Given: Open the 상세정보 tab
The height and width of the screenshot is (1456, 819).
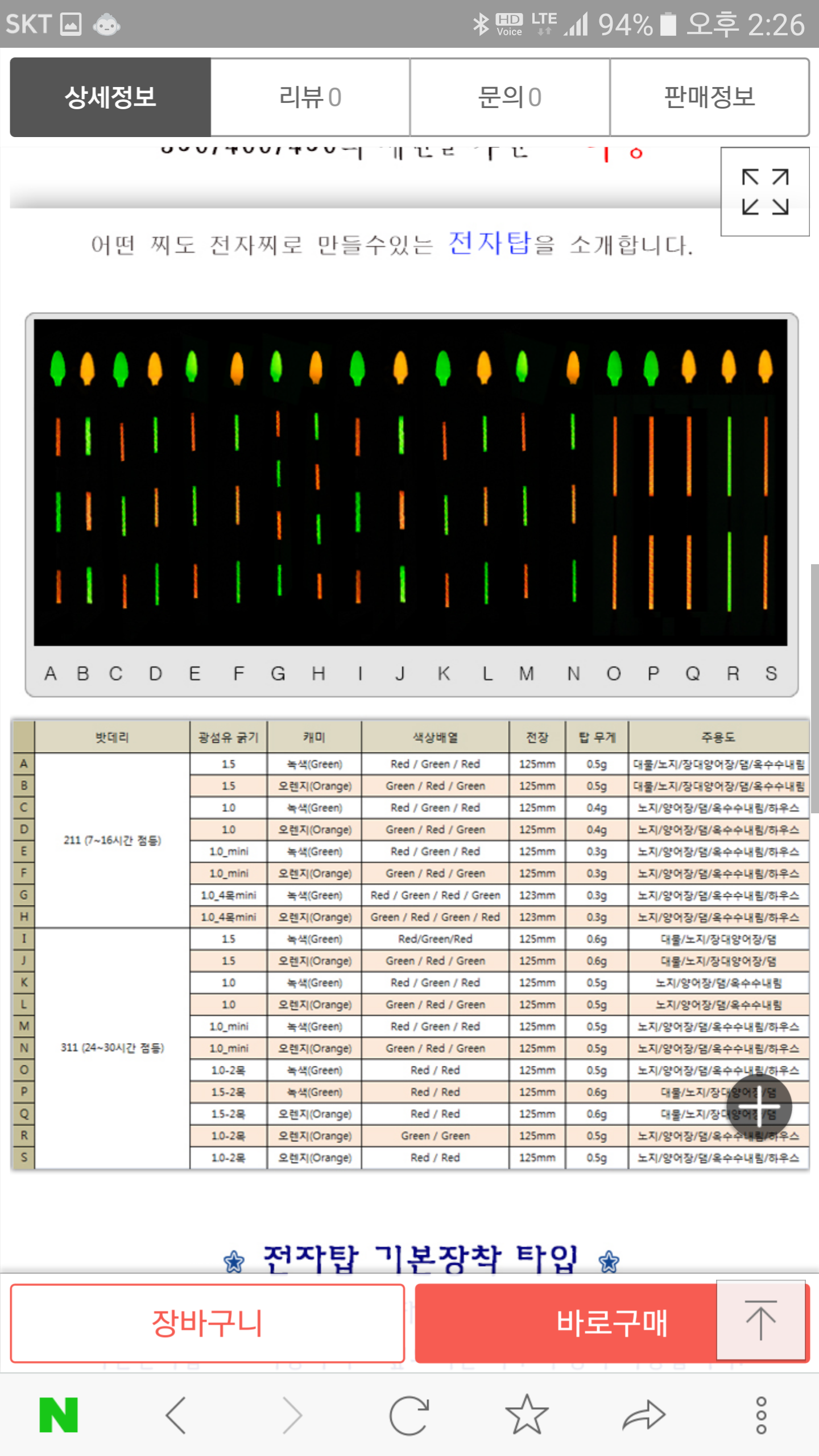Looking at the screenshot, I should point(110,97).
